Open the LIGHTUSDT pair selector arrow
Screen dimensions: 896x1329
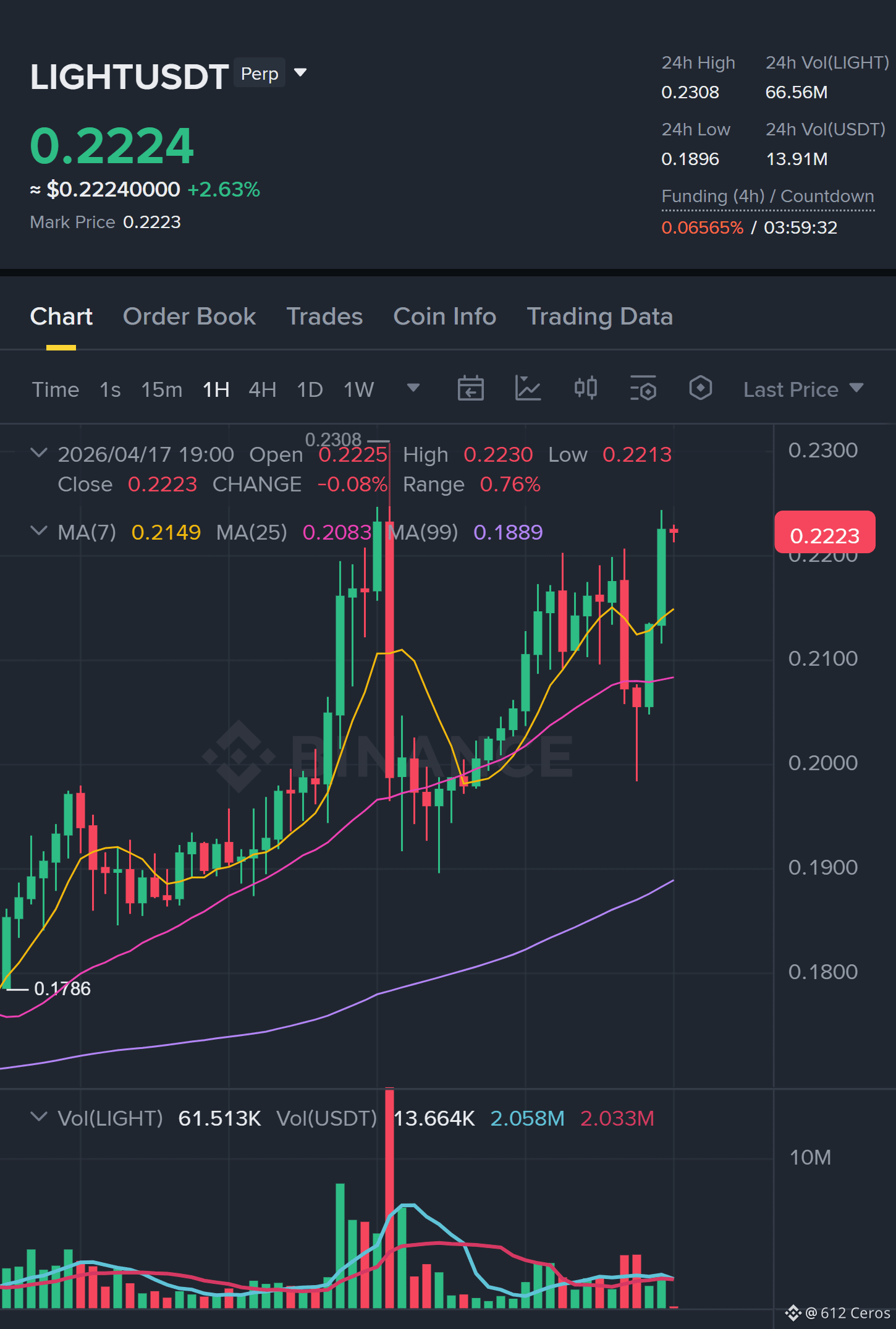point(301,73)
